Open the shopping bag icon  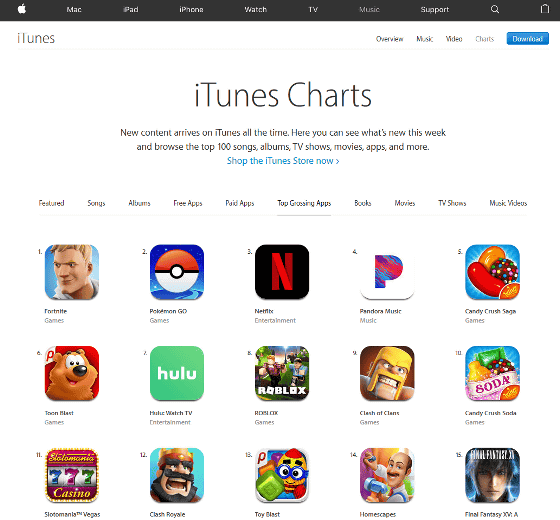pyautogui.click(x=545, y=9)
